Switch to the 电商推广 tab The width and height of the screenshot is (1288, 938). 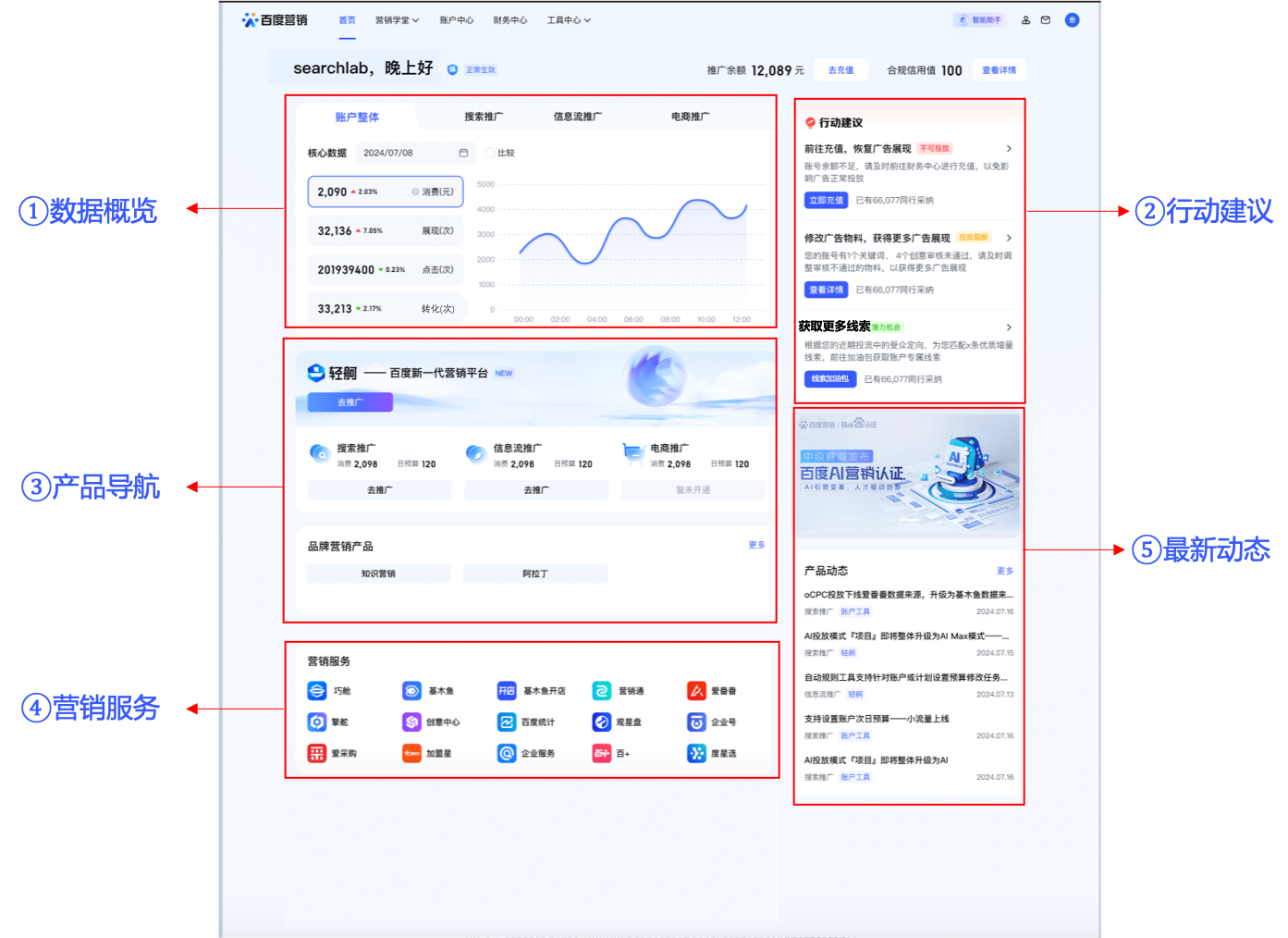tap(688, 117)
